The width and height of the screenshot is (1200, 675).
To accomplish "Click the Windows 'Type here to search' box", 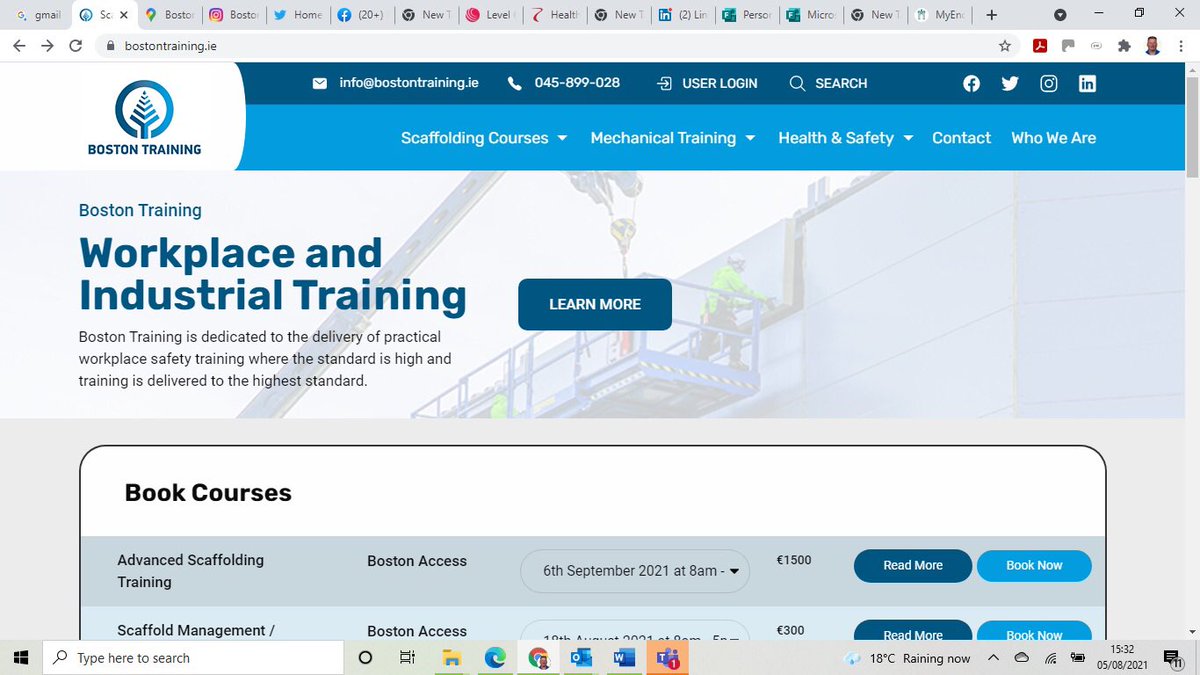I will [192, 658].
